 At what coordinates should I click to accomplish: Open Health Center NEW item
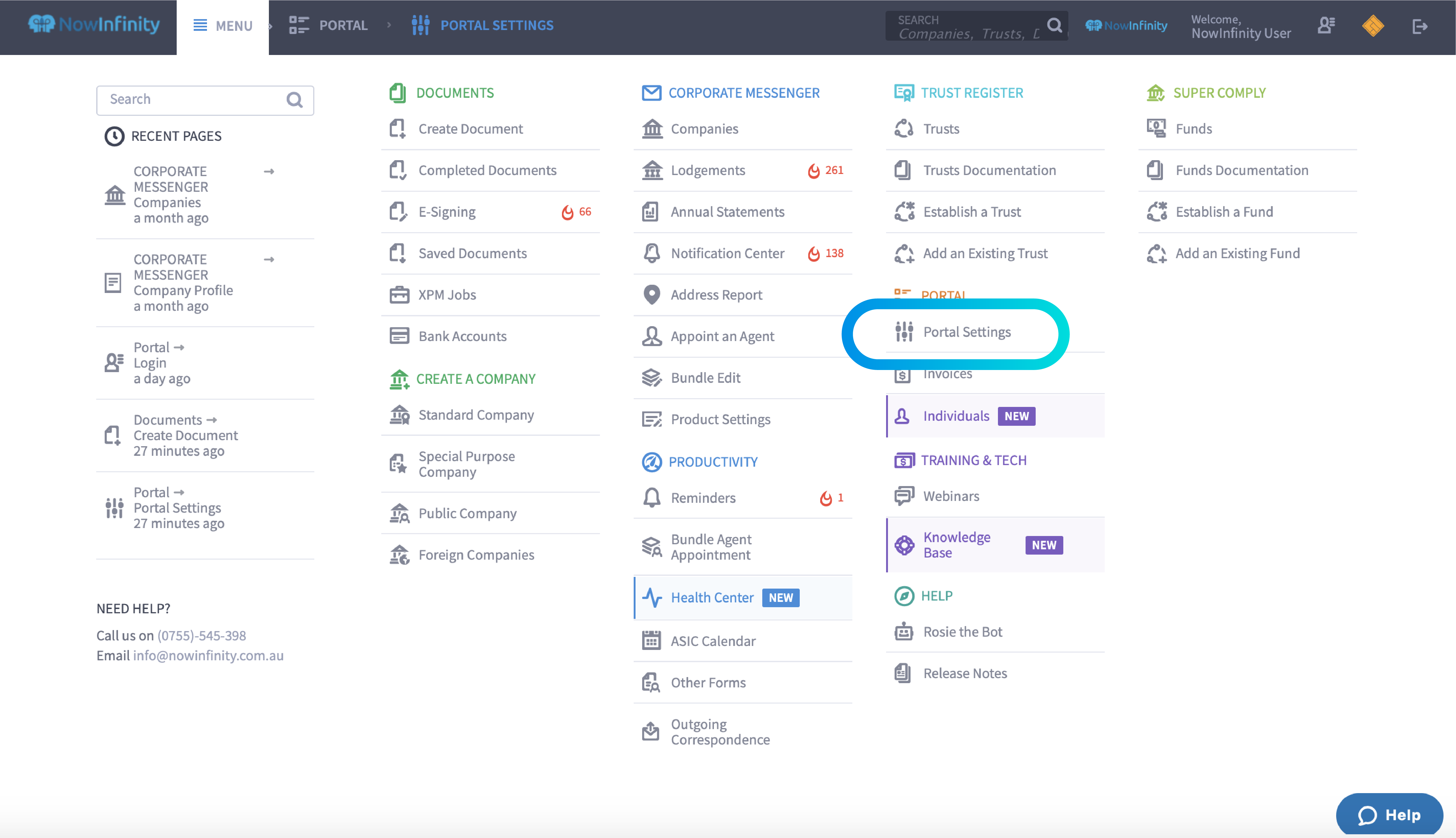[743, 598]
